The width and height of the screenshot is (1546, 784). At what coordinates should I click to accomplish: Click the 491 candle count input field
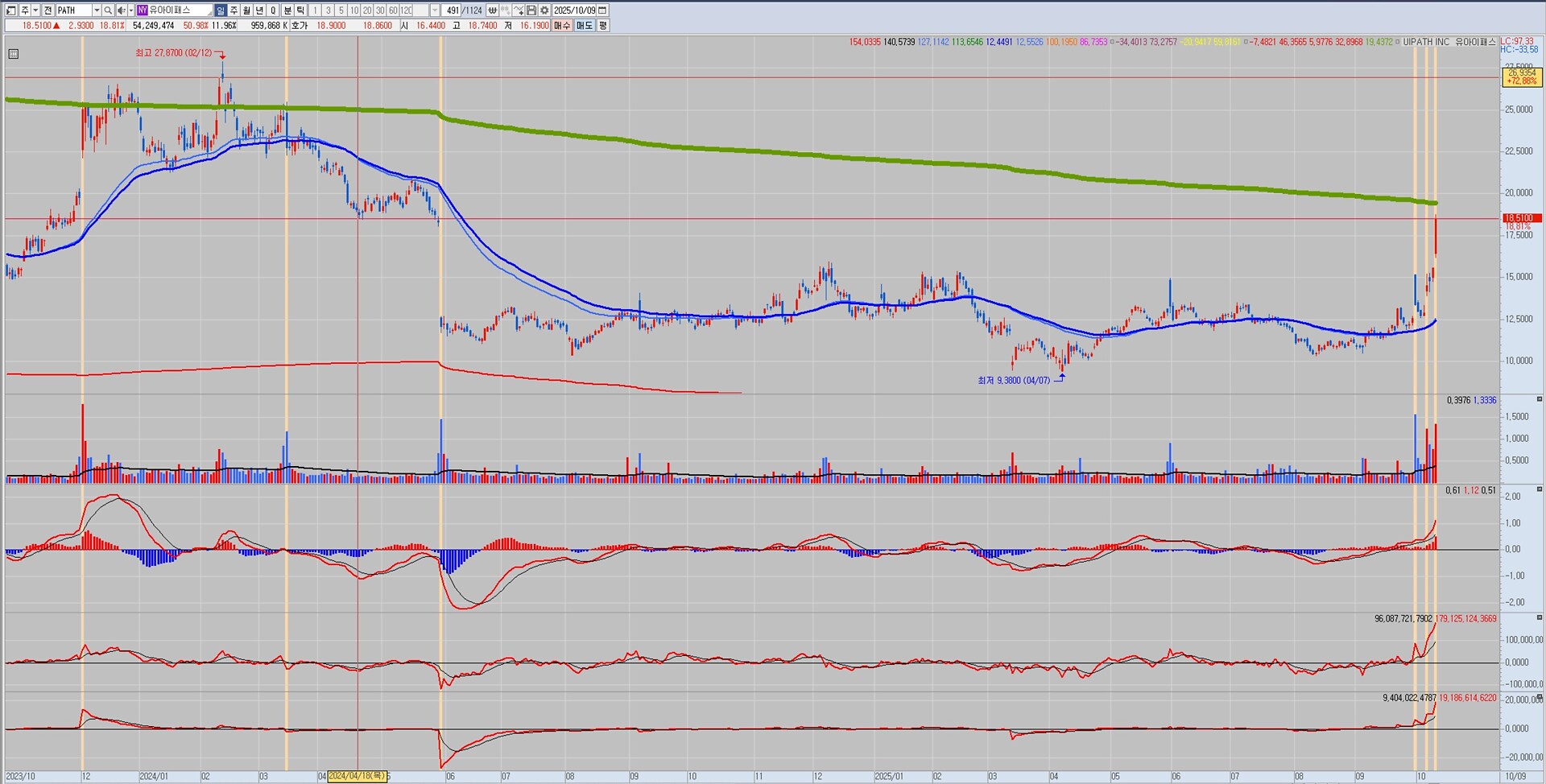point(453,10)
